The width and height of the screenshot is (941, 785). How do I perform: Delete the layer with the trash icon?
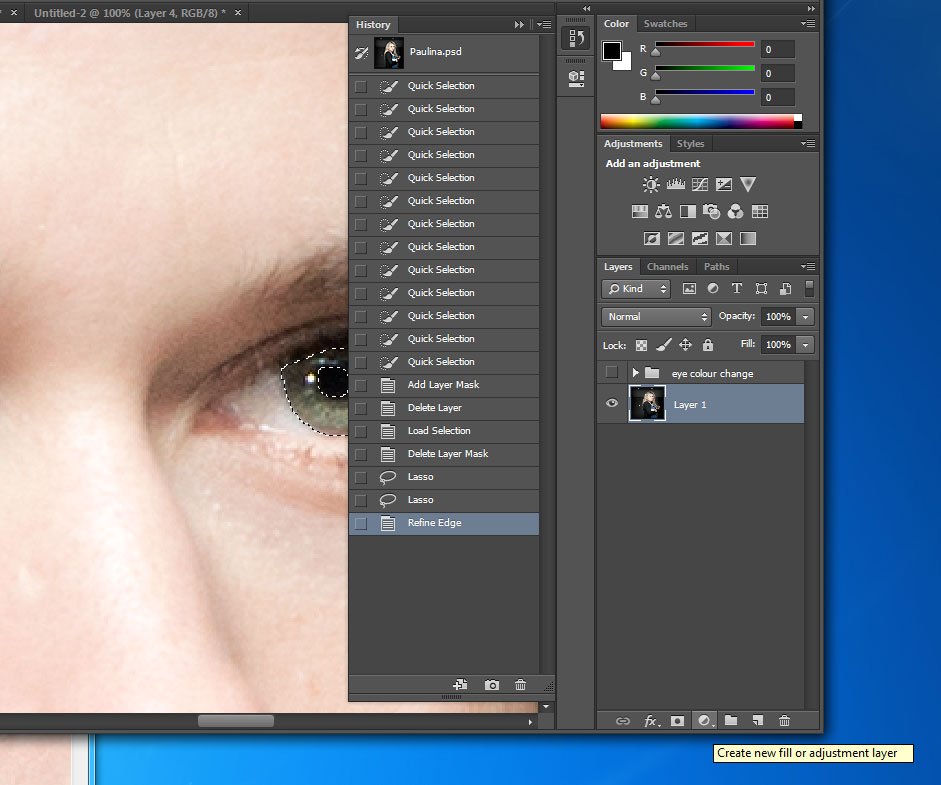point(784,720)
